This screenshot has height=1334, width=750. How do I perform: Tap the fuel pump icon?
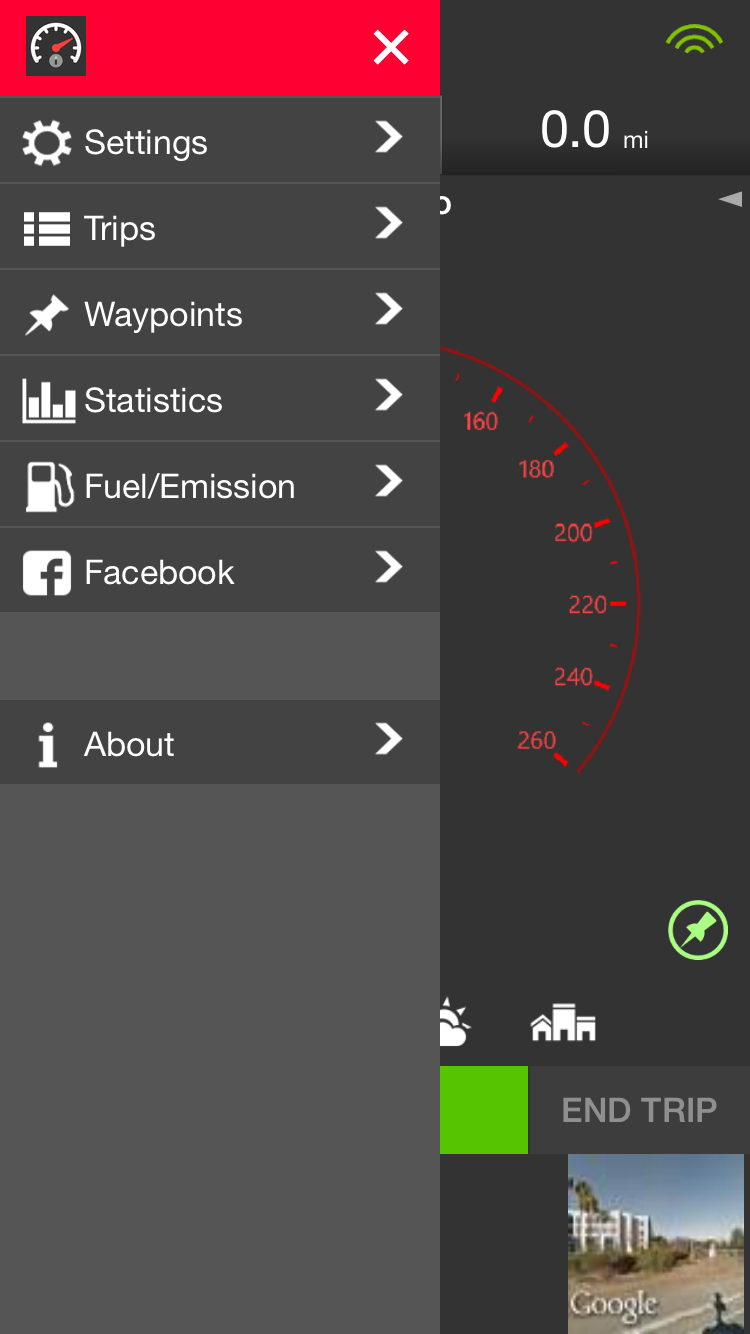49,487
